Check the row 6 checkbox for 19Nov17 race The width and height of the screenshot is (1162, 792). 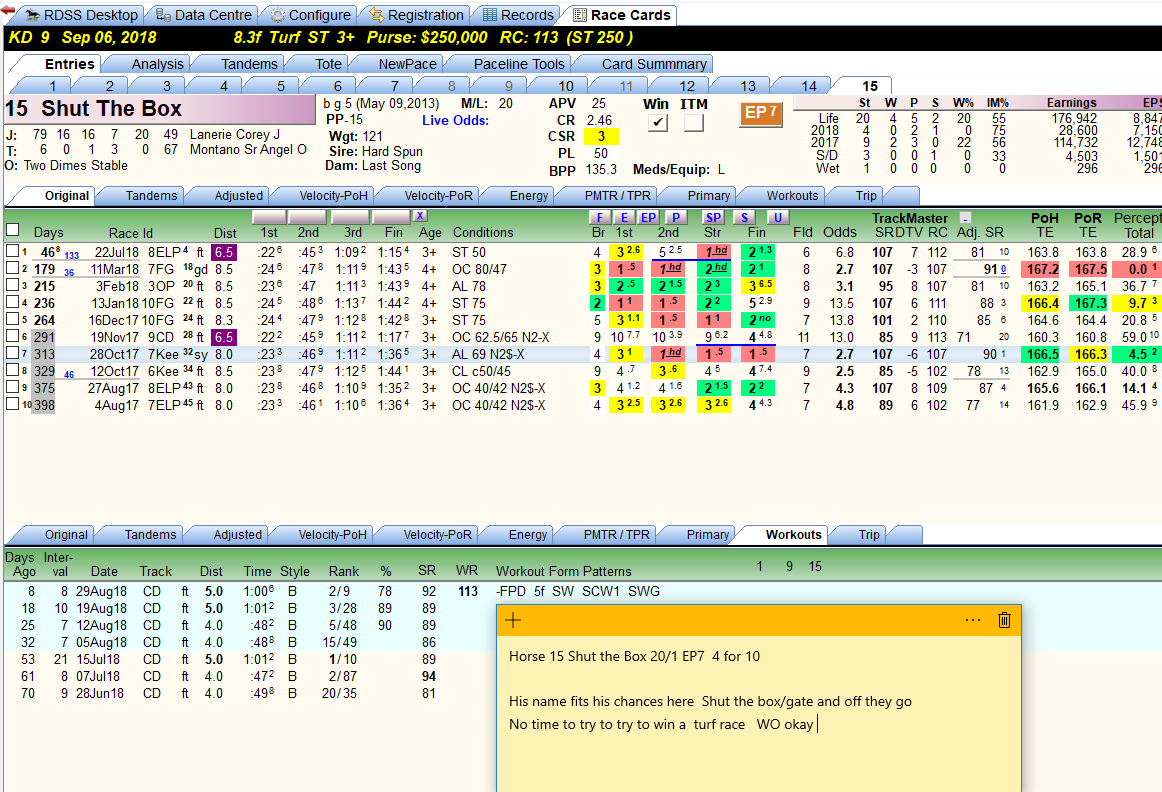13,336
